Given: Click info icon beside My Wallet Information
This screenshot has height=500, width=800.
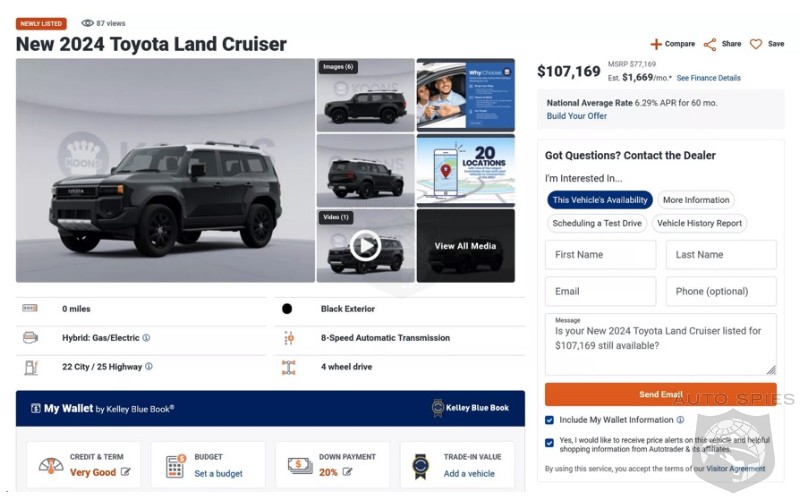Looking at the screenshot, I should tap(680, 420).
